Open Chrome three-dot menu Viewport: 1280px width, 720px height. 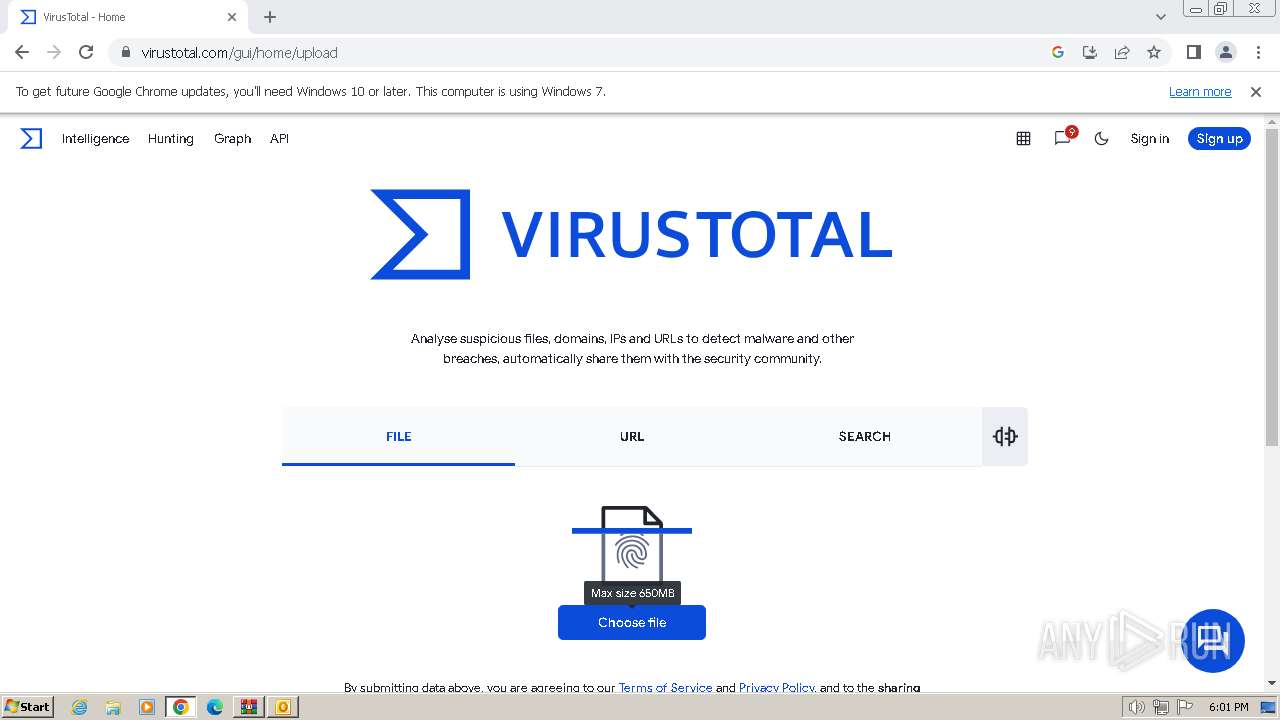click(x=1258, y=52)
